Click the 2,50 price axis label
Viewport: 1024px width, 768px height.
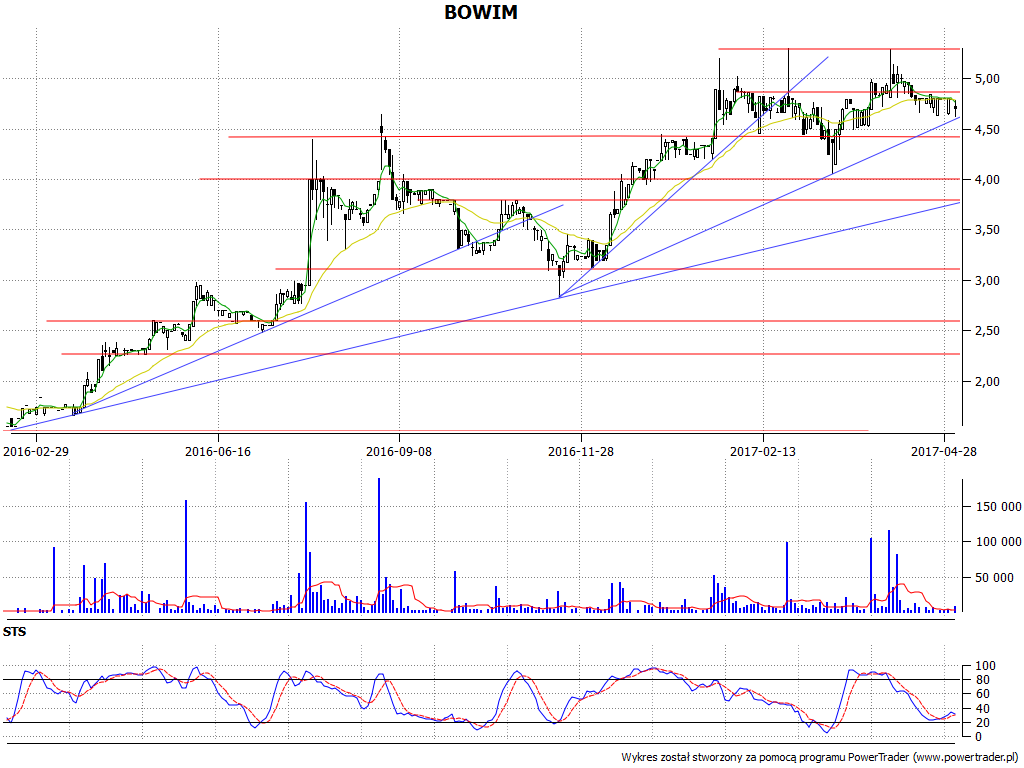click(987, 331)
